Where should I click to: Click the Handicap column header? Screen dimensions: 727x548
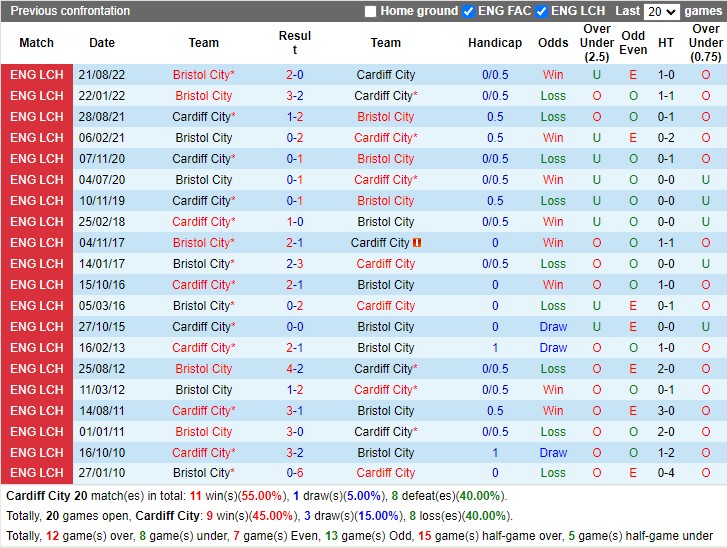coord(494,43)
